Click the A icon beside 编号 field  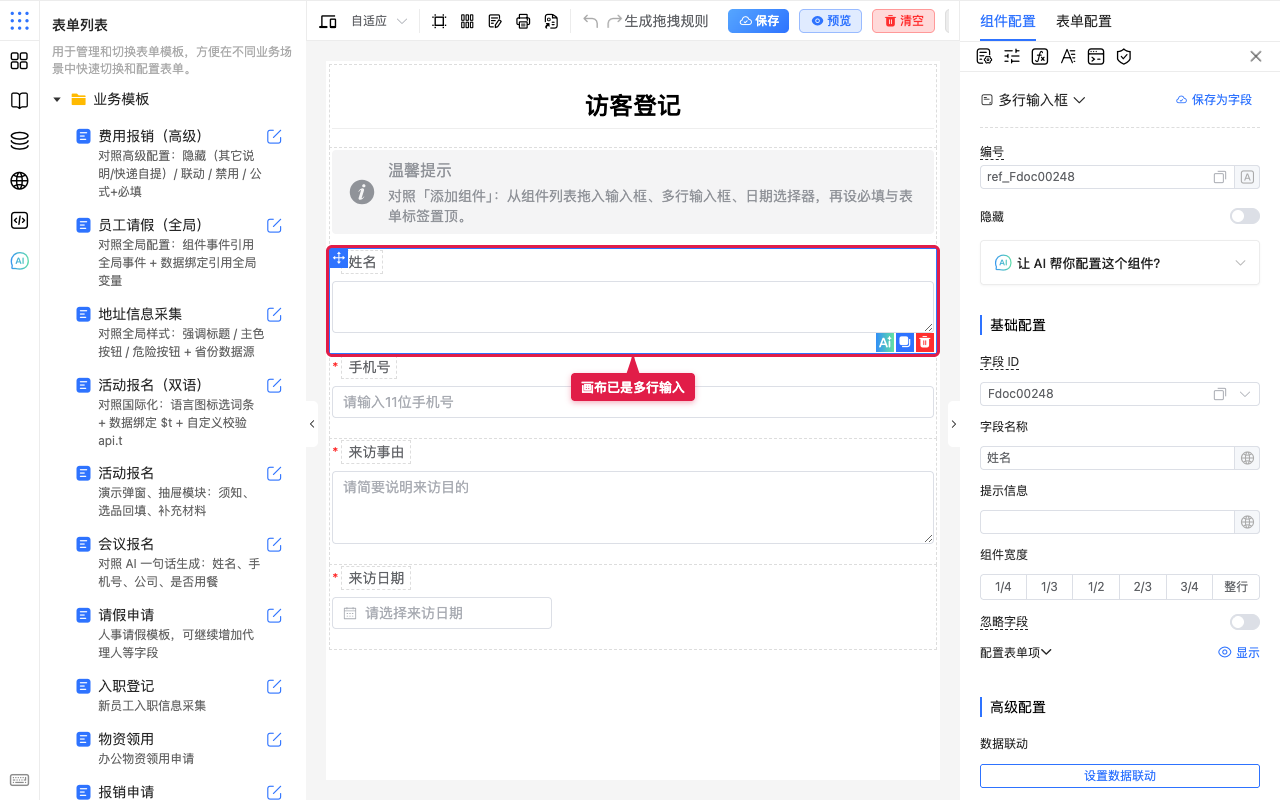pos(1247,177)
